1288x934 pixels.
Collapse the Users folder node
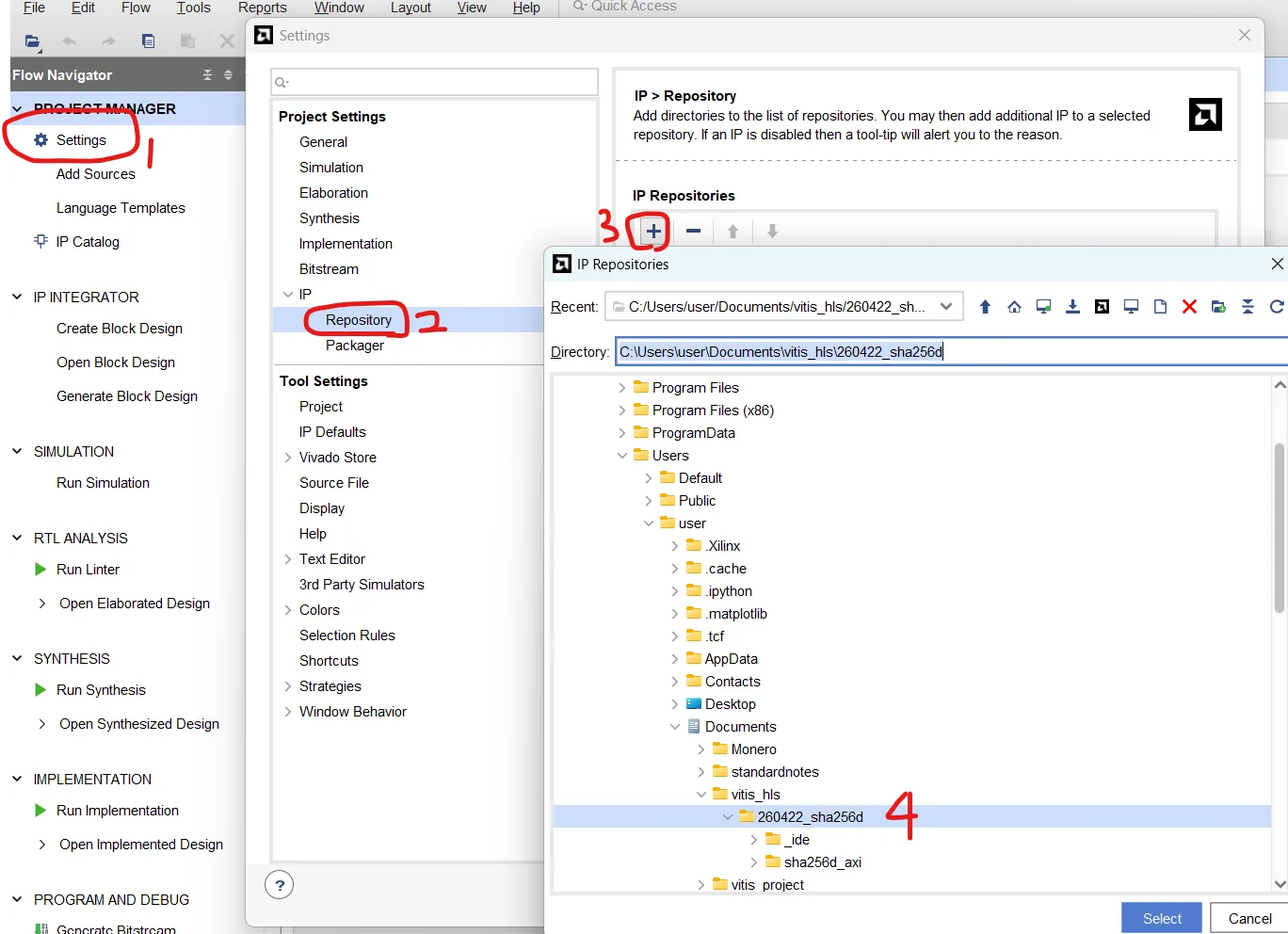(x=621, y=456)
